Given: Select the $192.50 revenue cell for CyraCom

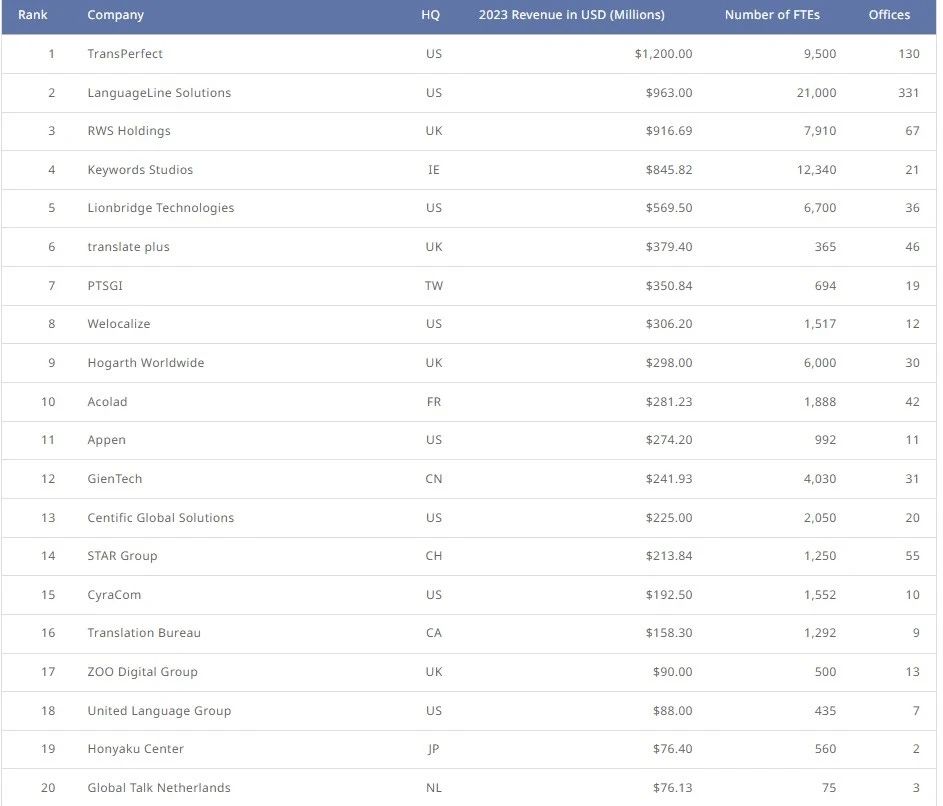Looking at the screenshot, I should click(x=668, y=595).
